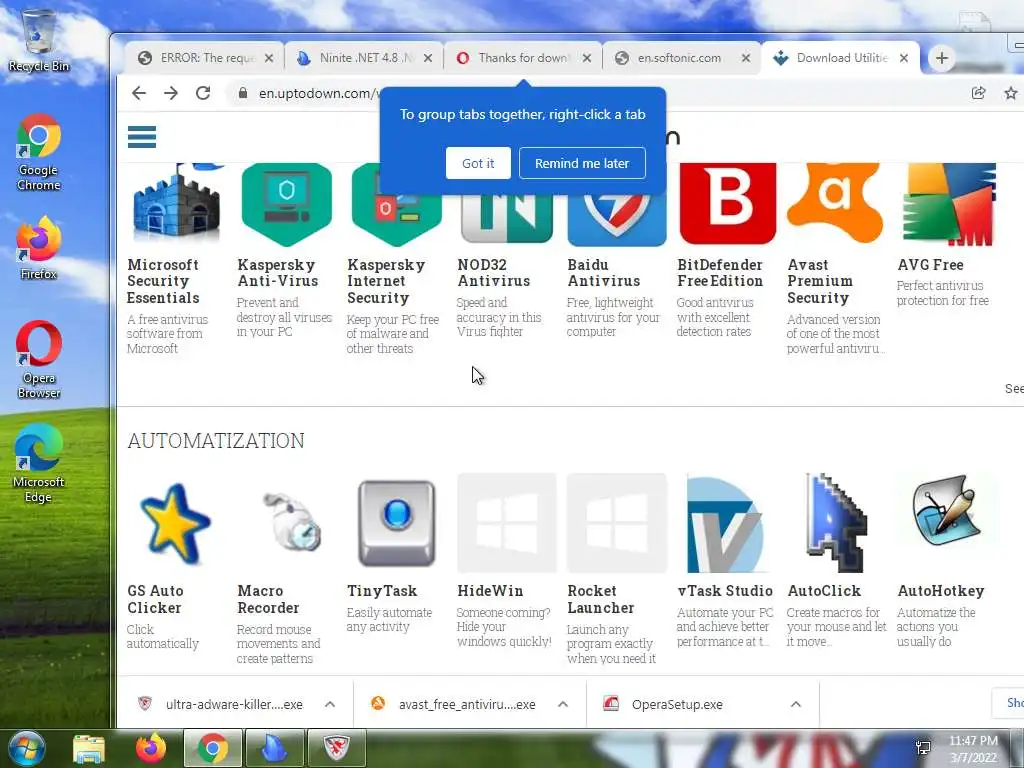Screen dimensions: 1024x768
Task: Open the AutoHotkey title link
Action: click(940, 591)
